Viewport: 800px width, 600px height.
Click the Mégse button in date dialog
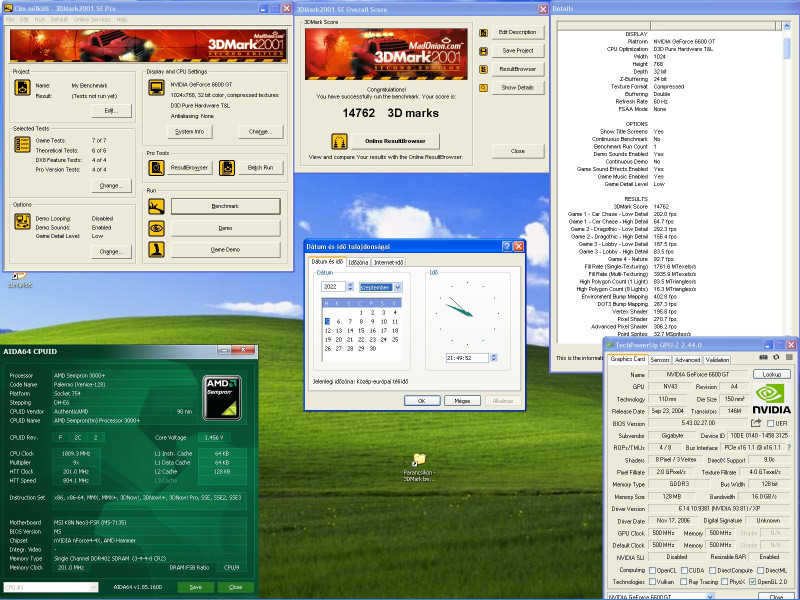pos(462,401)
